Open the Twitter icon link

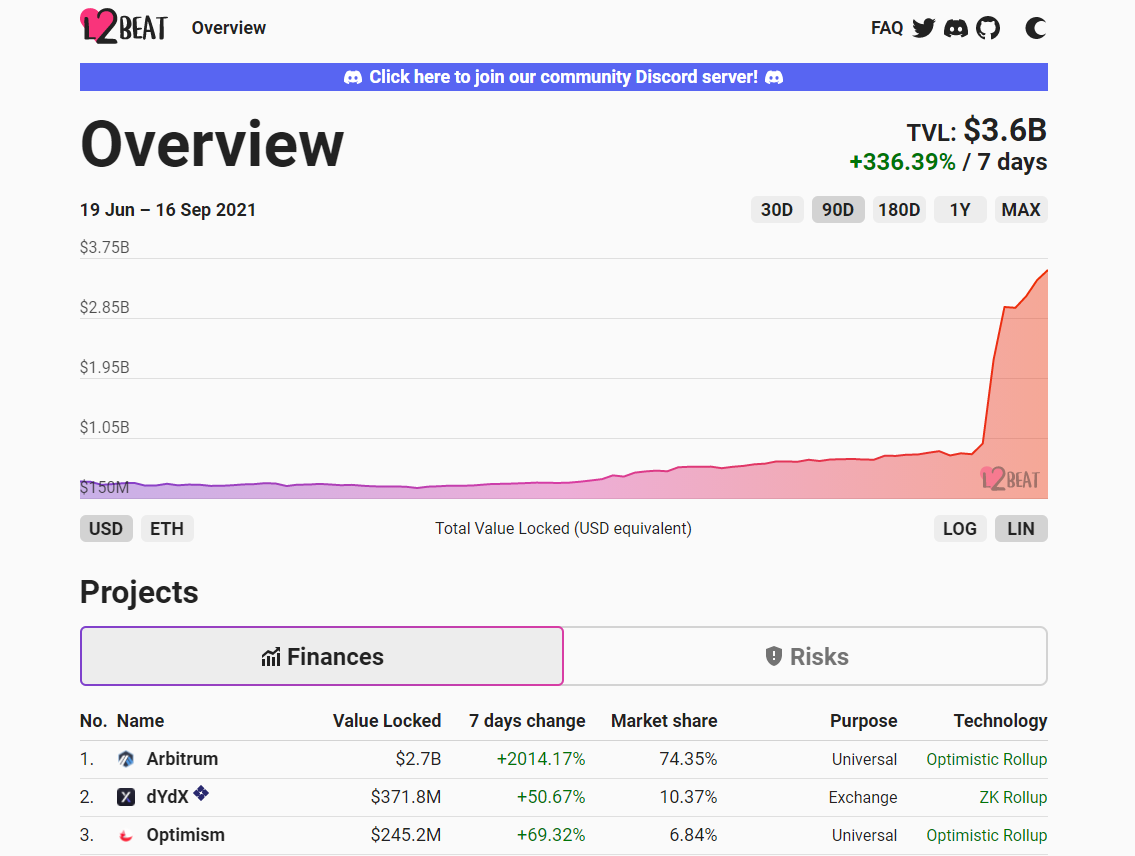pyautogui.click(x=924, y=28)
